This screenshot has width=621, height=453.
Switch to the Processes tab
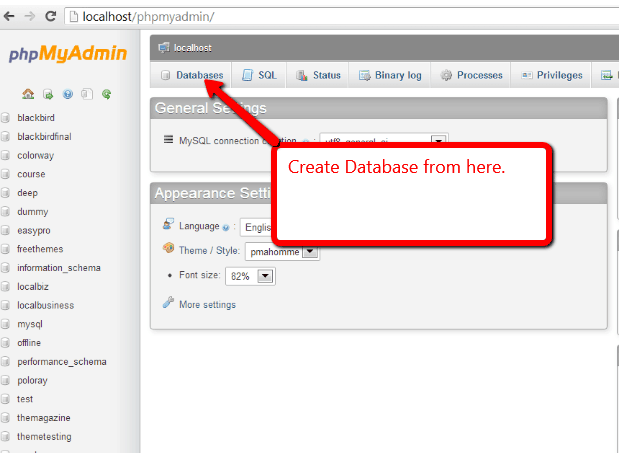471,75
